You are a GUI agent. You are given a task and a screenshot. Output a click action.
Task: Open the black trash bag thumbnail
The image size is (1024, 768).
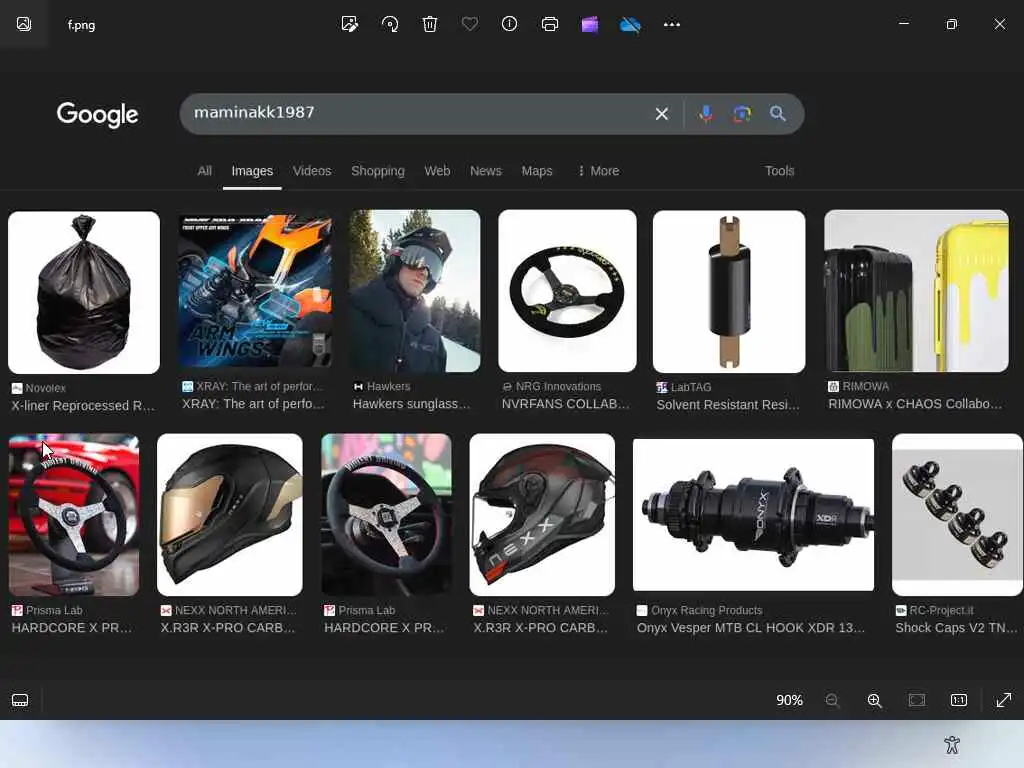point(84,292)
